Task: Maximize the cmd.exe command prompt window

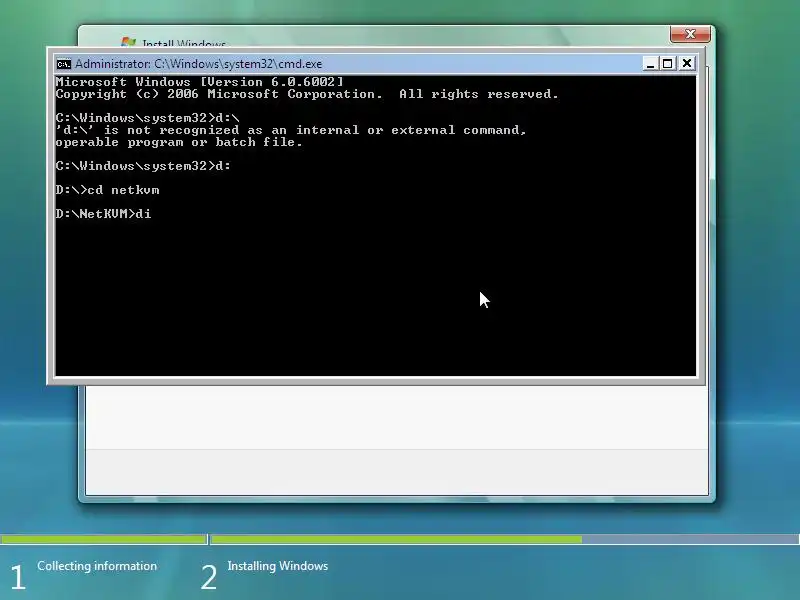Action: pyautogui.click(x=667, y=64)
